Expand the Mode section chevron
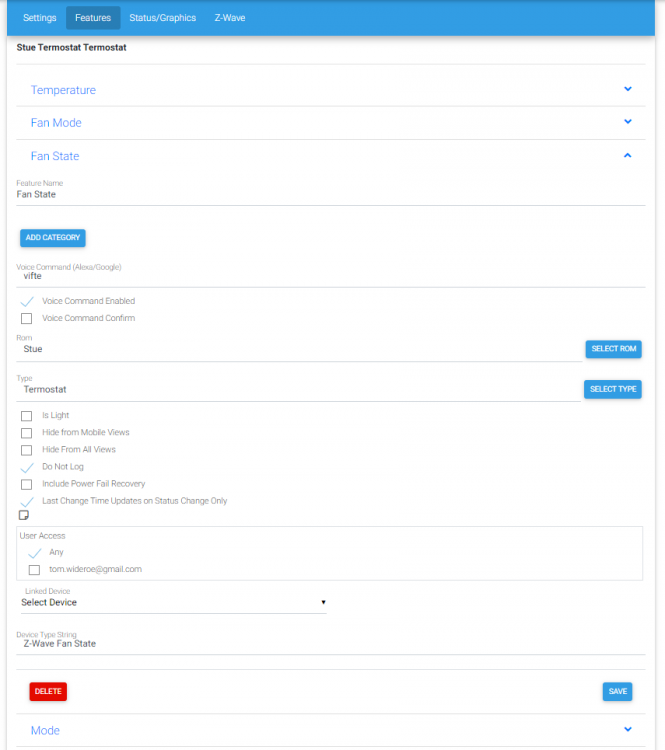The width and height of the screenshot is (665, 750). (628, 730)
